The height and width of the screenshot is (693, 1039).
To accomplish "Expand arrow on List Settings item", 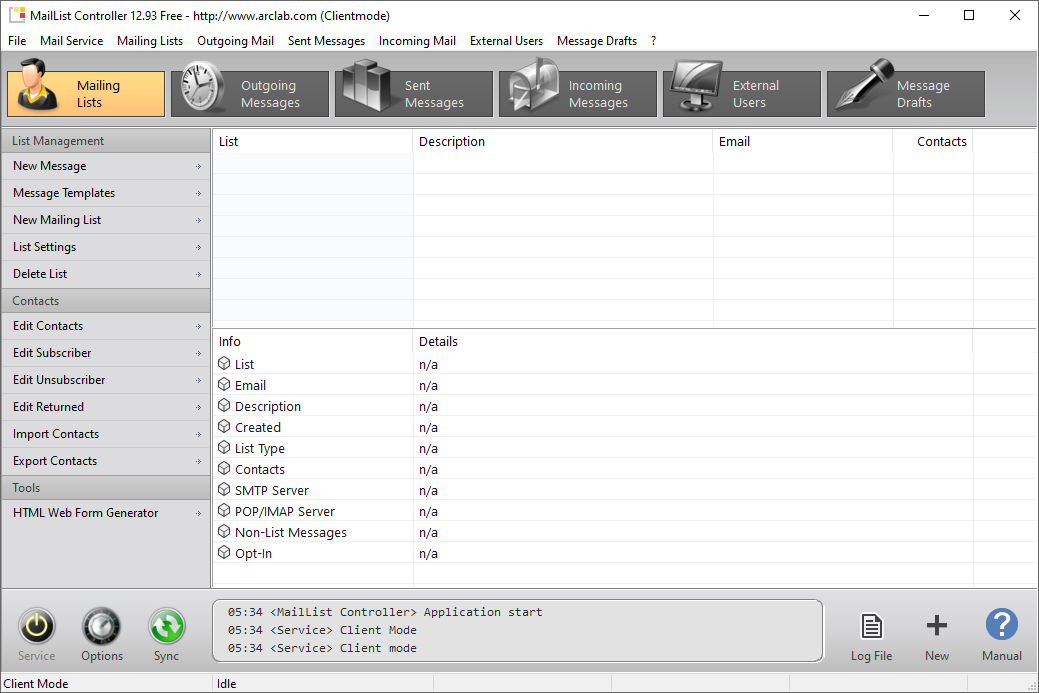I will (x=198, y=247).
